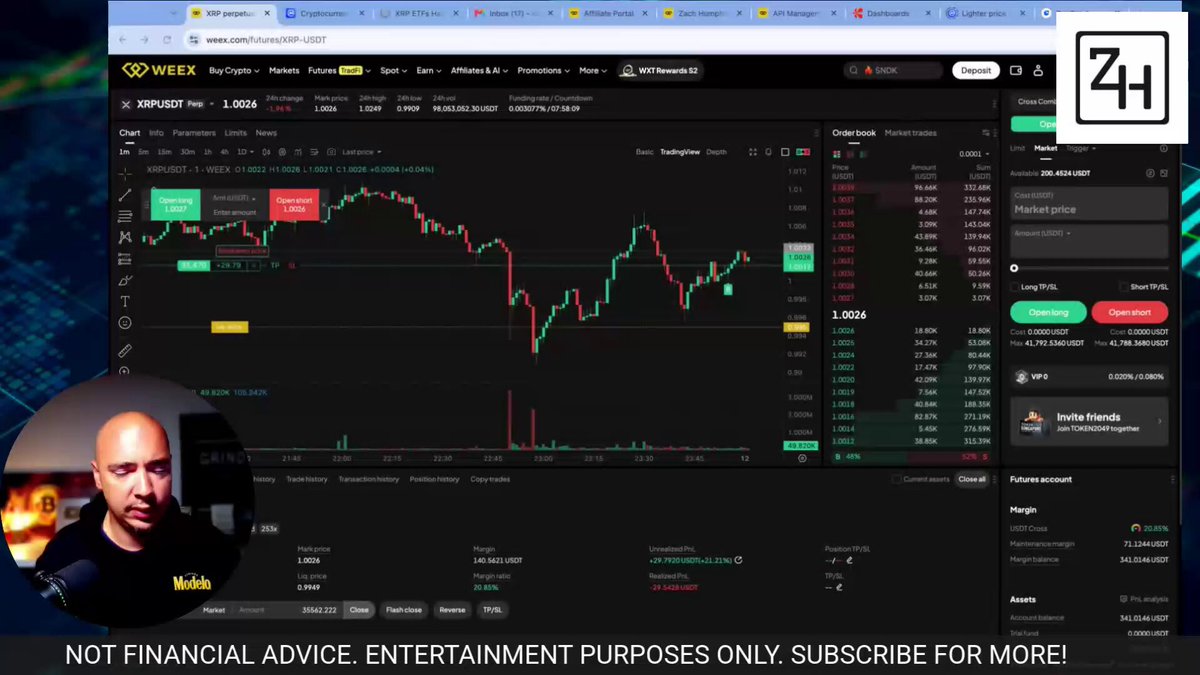
Task: Toggle chart fullscreen icon
Action: point(753,152)
